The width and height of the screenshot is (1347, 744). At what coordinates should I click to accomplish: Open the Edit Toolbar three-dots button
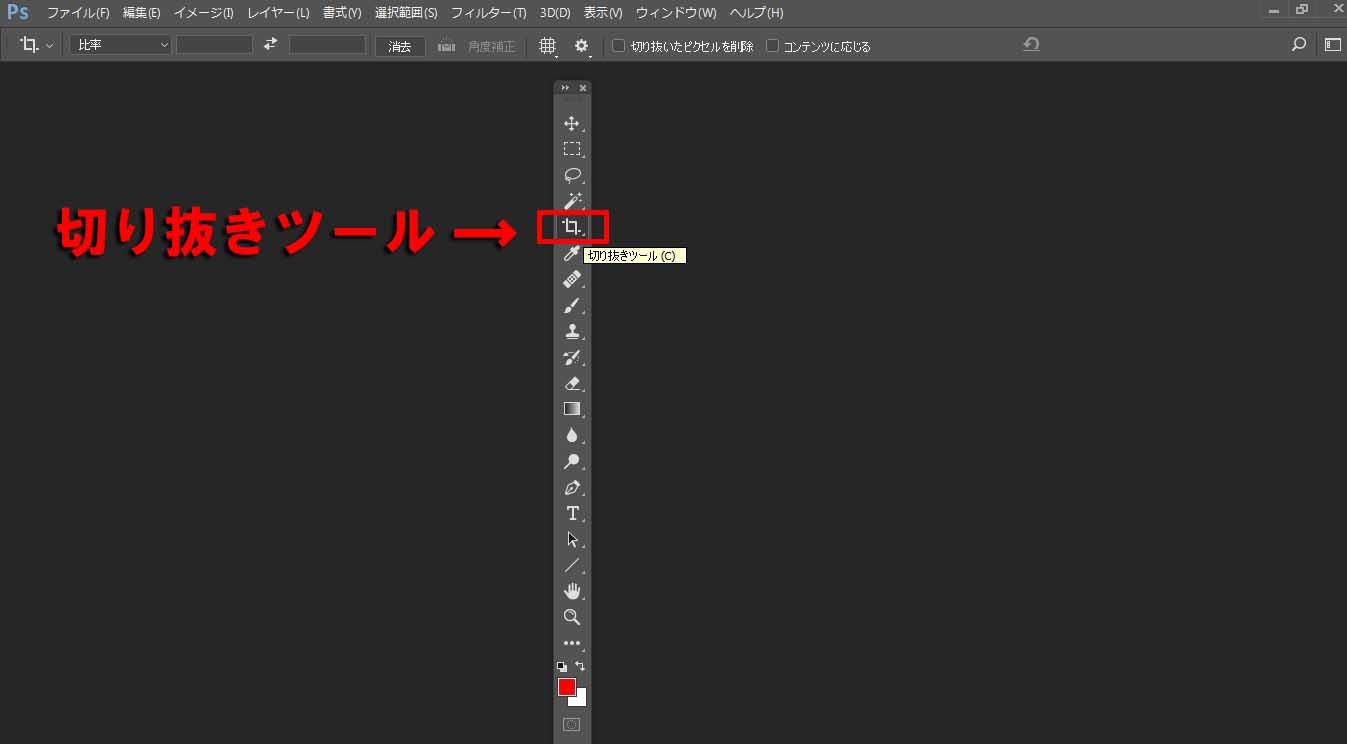point(572,644)
